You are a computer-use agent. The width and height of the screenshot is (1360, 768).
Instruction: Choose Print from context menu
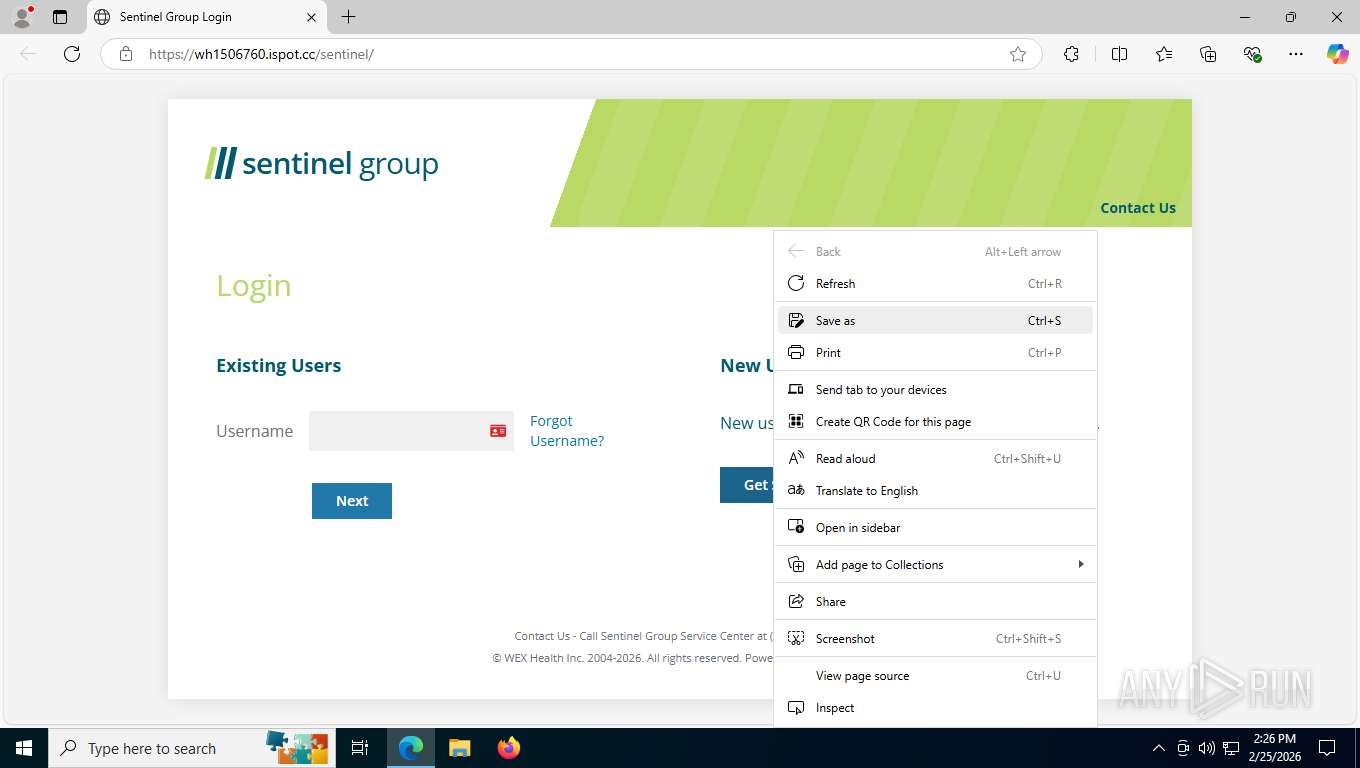935,353
